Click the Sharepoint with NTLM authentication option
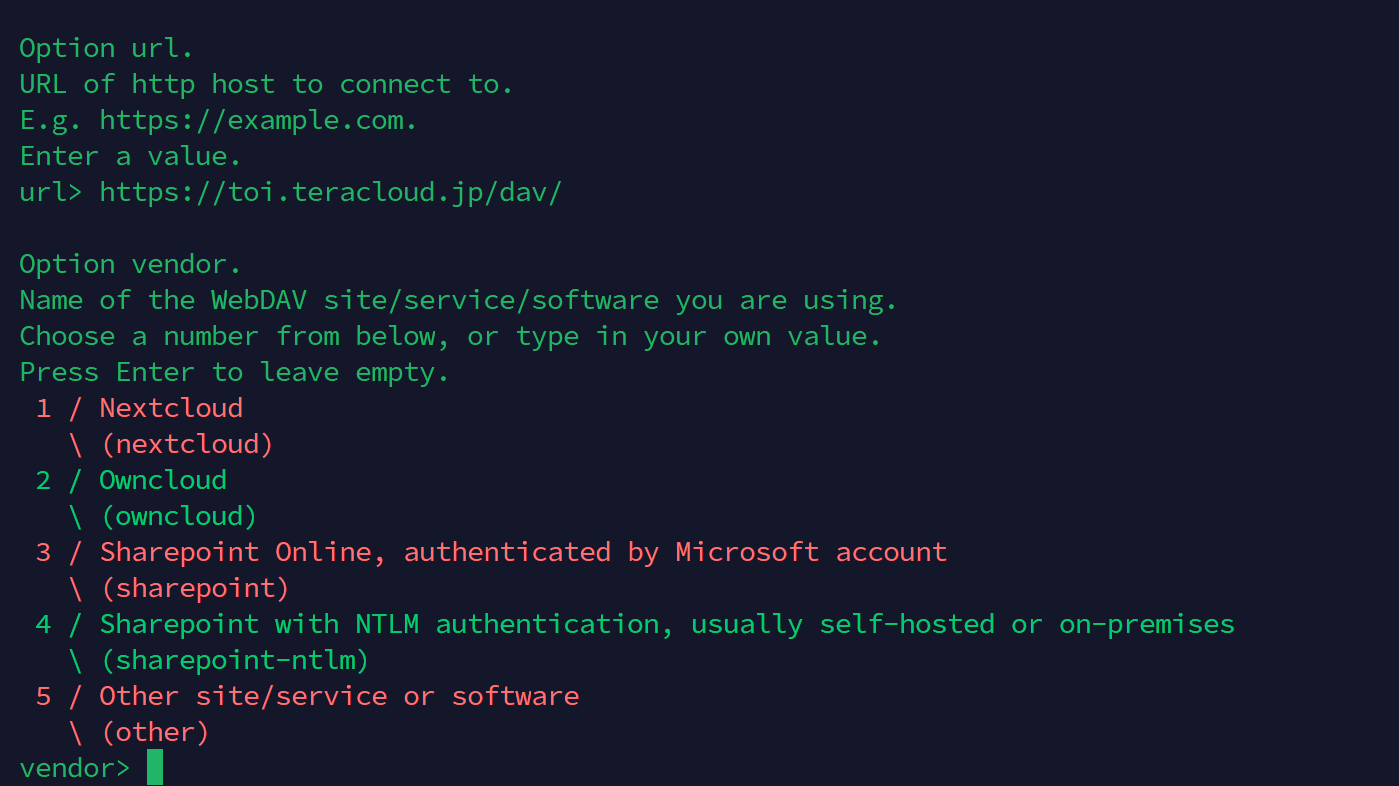1399x786 pixels. (666, 624)
